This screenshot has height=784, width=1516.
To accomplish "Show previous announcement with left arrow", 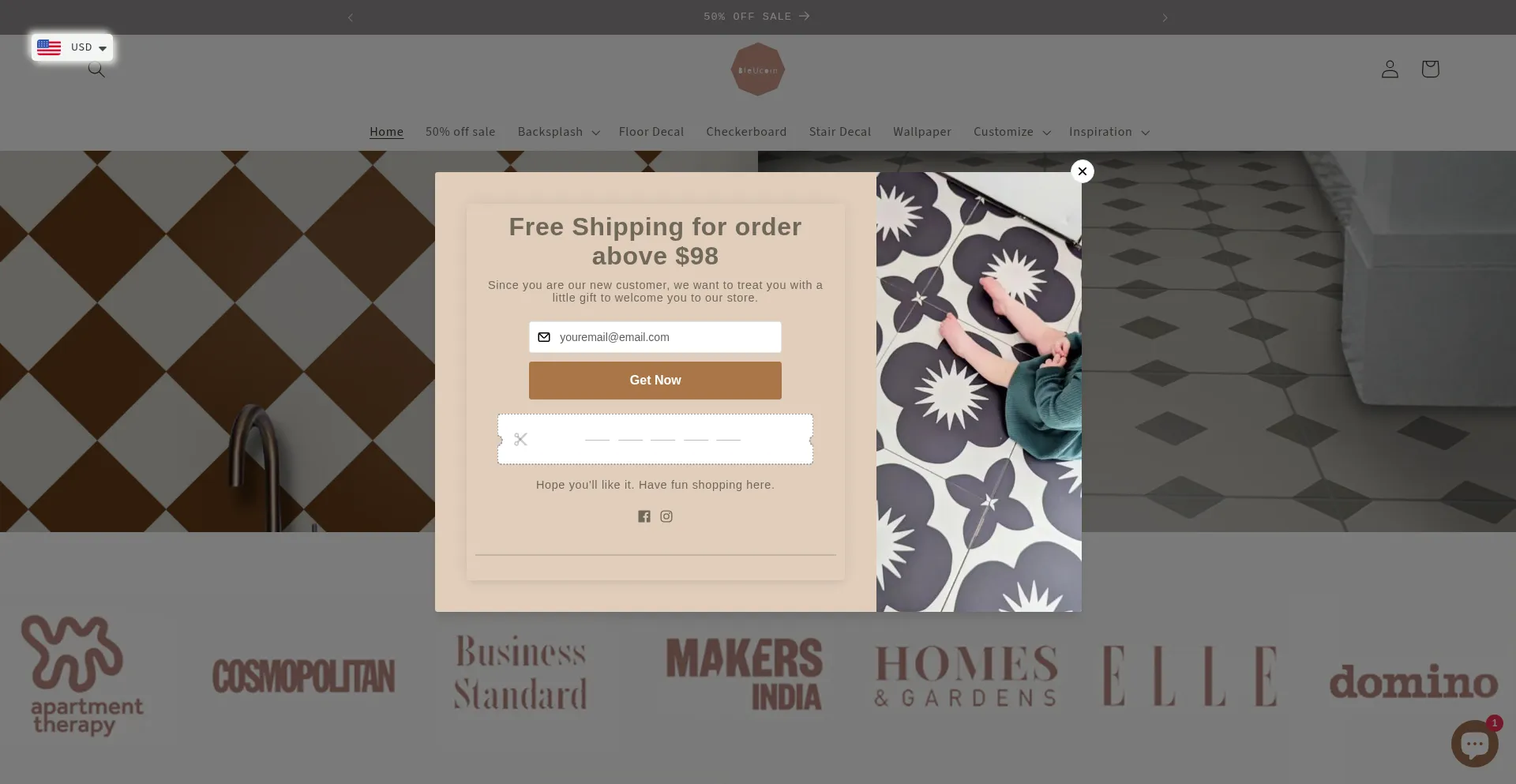I will [351, 17].
